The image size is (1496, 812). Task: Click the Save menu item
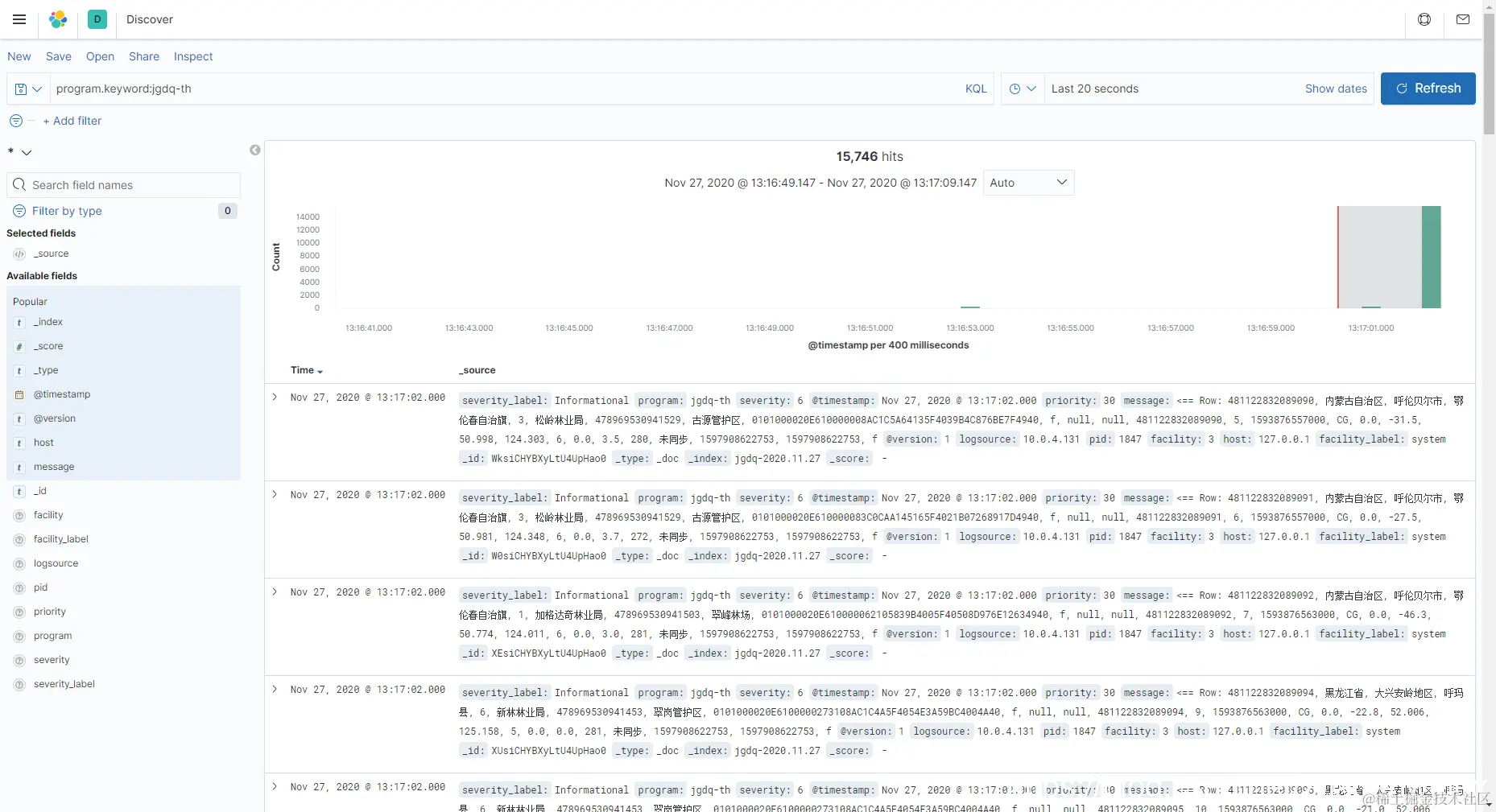pos(59,56)
